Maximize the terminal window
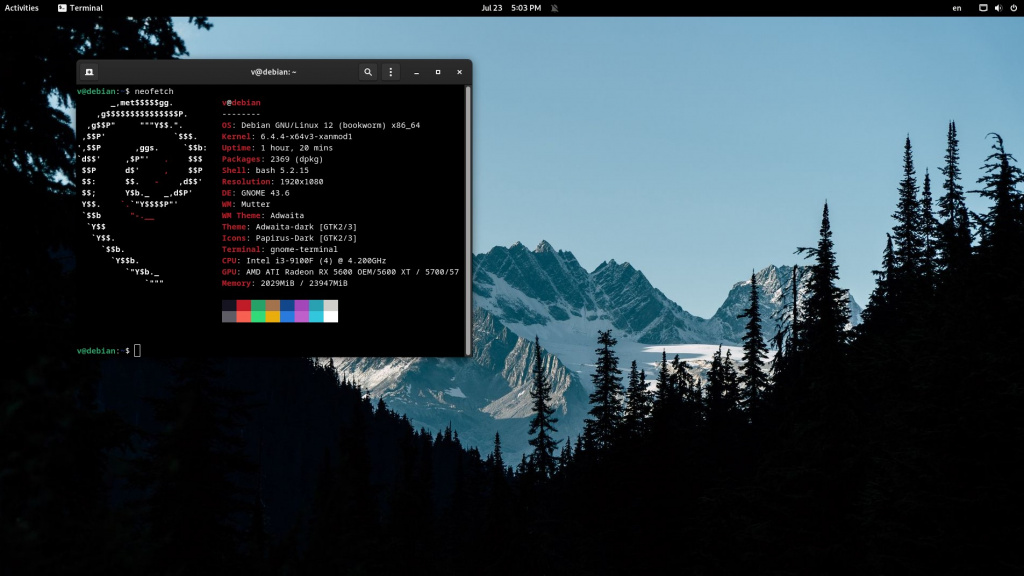The image size is (1024, 576). 436,71
